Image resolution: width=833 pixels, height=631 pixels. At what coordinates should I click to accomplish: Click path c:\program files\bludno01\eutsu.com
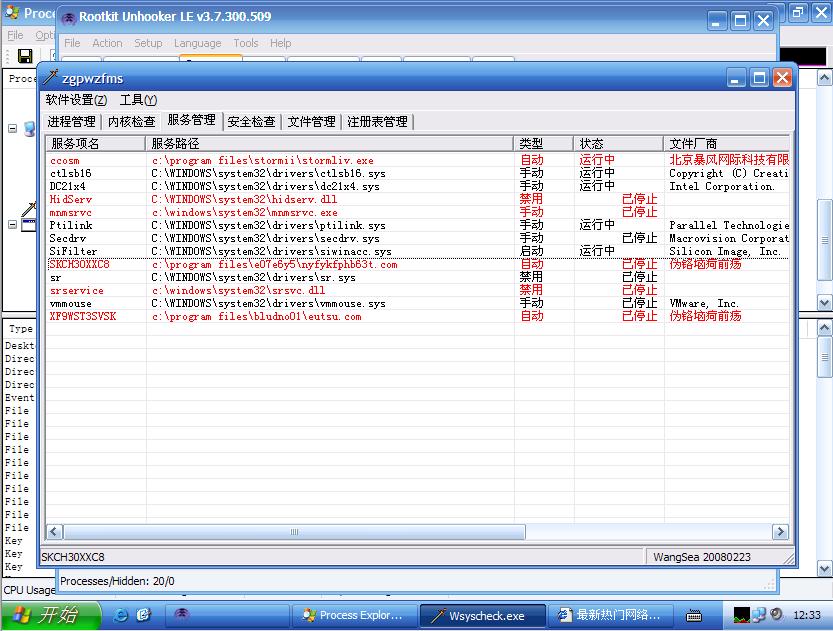pos(256,317)
